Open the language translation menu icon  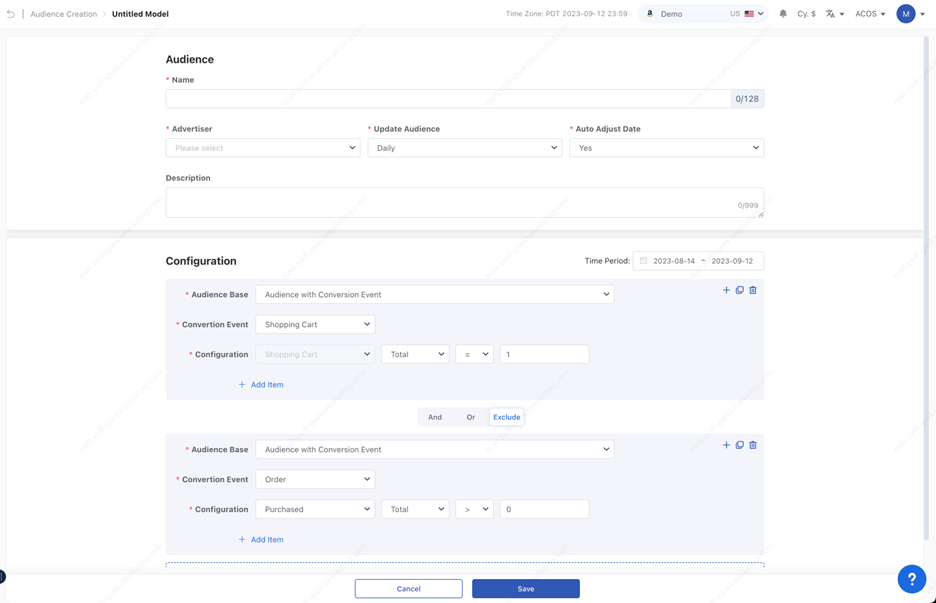[x=834, y=14]
